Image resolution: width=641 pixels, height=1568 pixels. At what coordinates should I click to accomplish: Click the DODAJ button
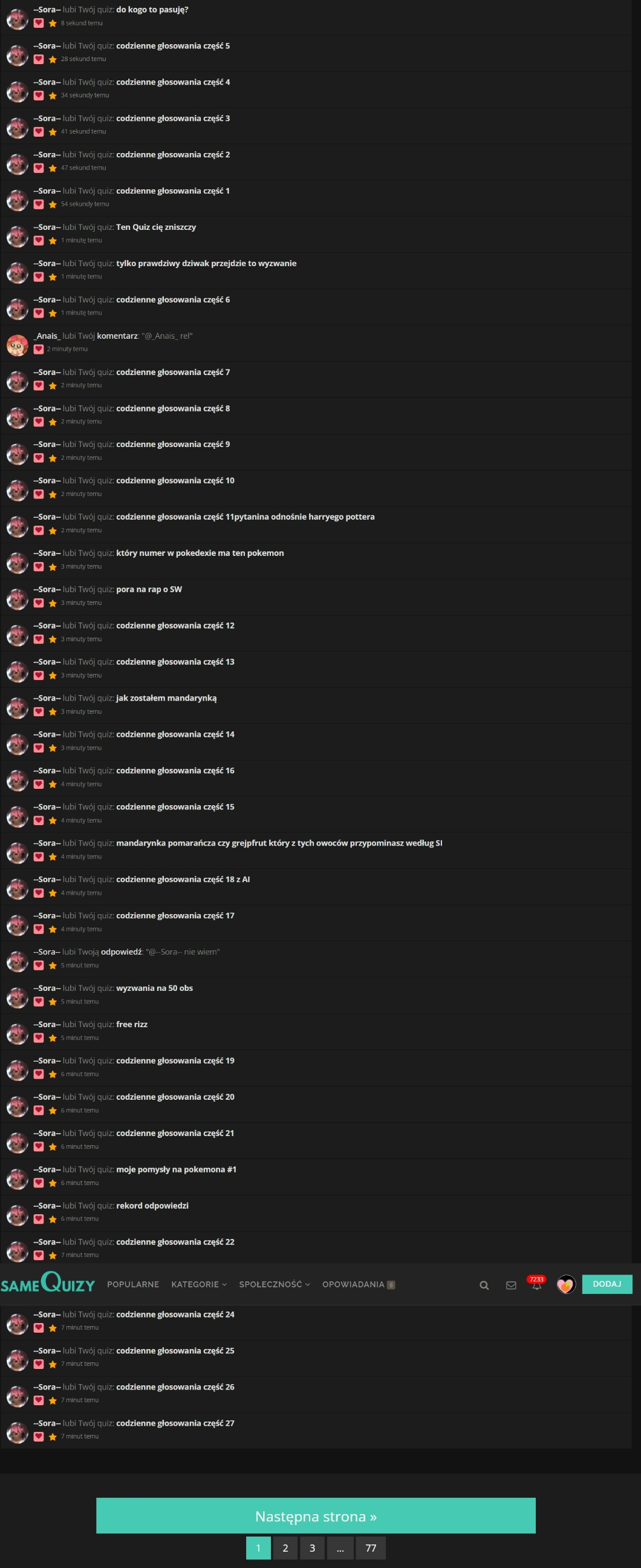coord(607,1284)
